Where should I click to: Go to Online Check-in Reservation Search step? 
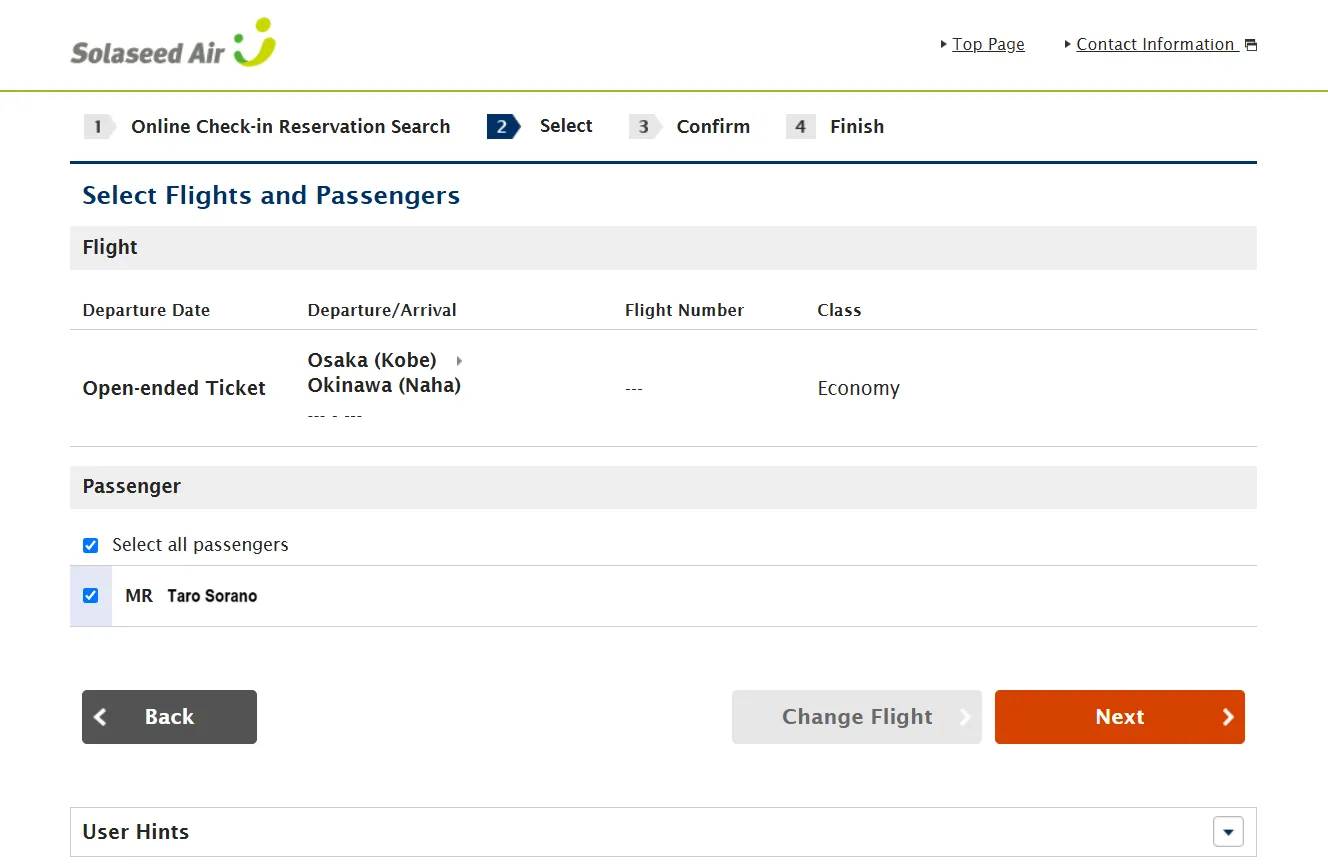[x=290, y=127]
